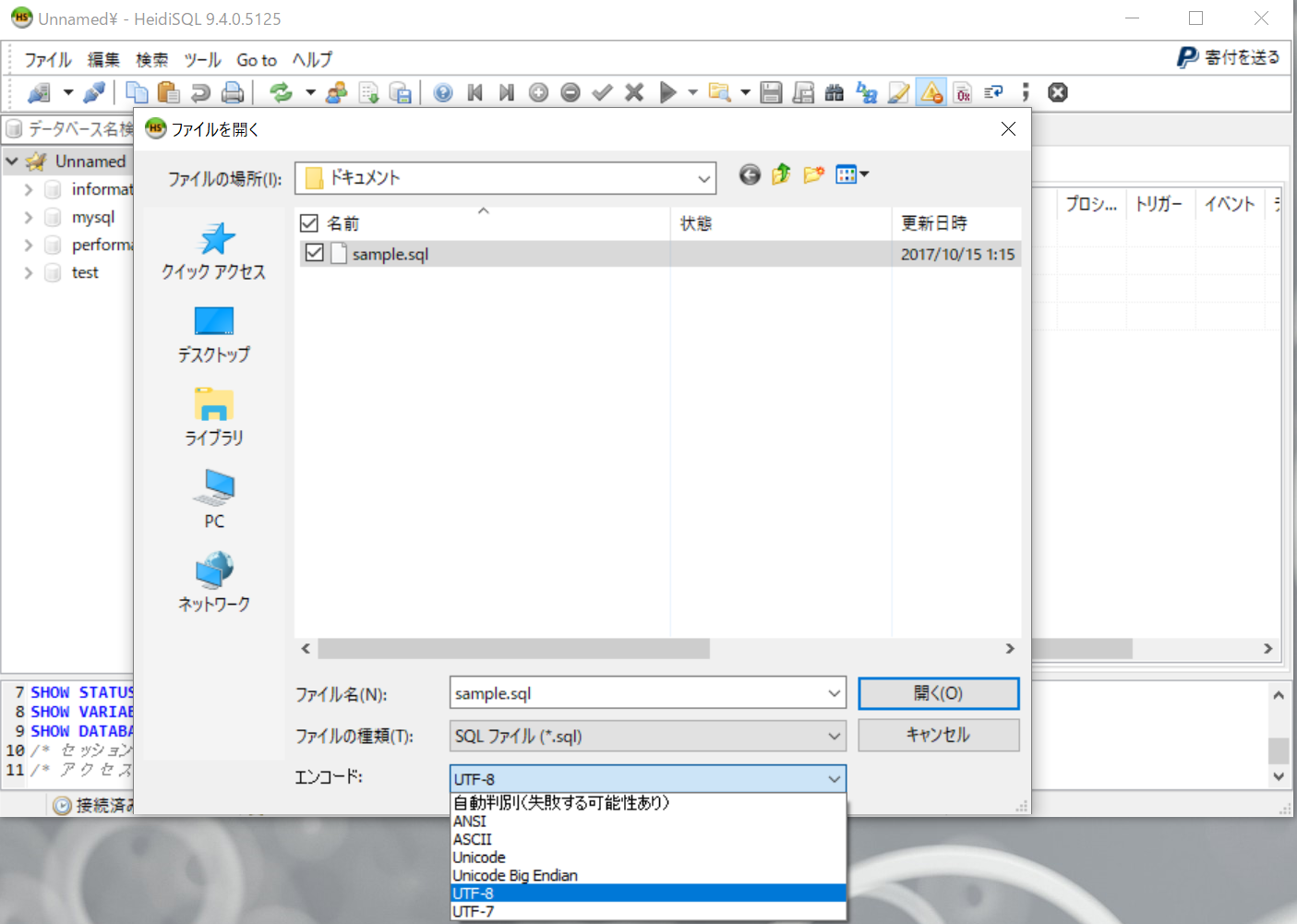The height and width of the screenshot is (924, 1297).
Task: Click the cancel editing X icon
Action: click(x=634, y=92)
